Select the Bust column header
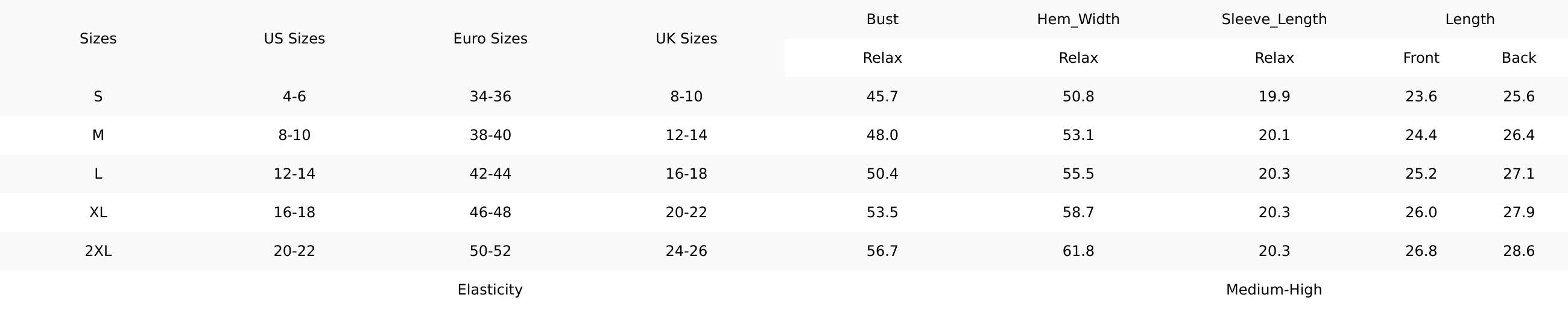Viewport: 1568px width, 309px height. tap(882, 19)
